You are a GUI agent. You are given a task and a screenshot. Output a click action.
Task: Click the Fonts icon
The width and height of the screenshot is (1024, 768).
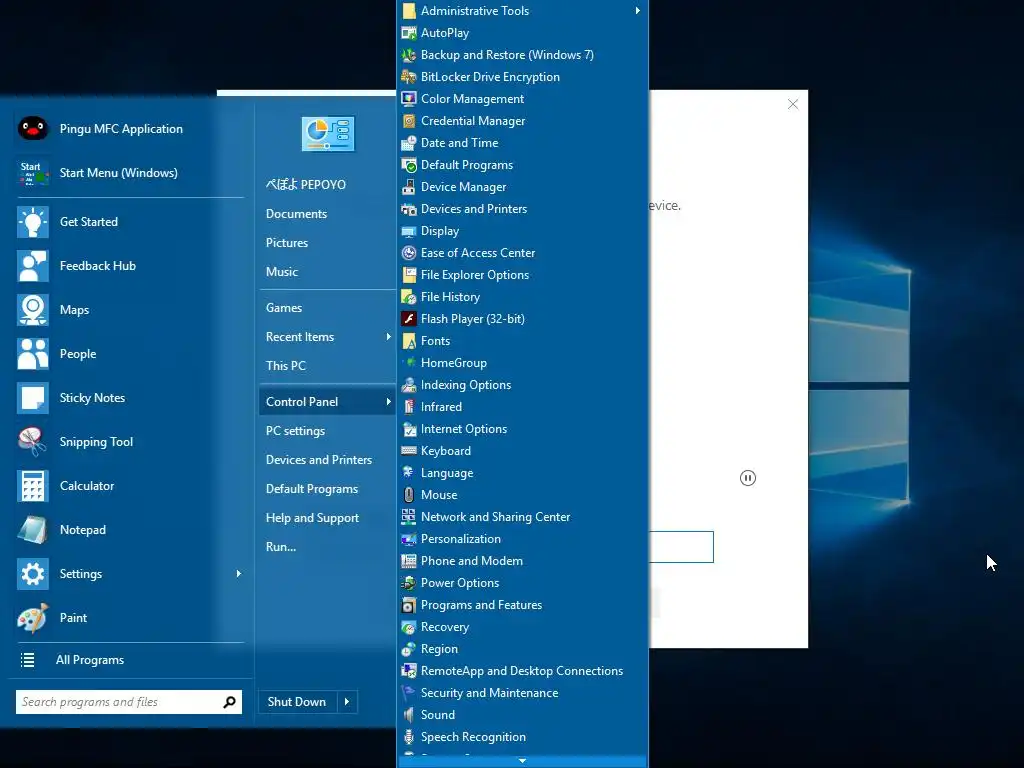tap(409, 341)
